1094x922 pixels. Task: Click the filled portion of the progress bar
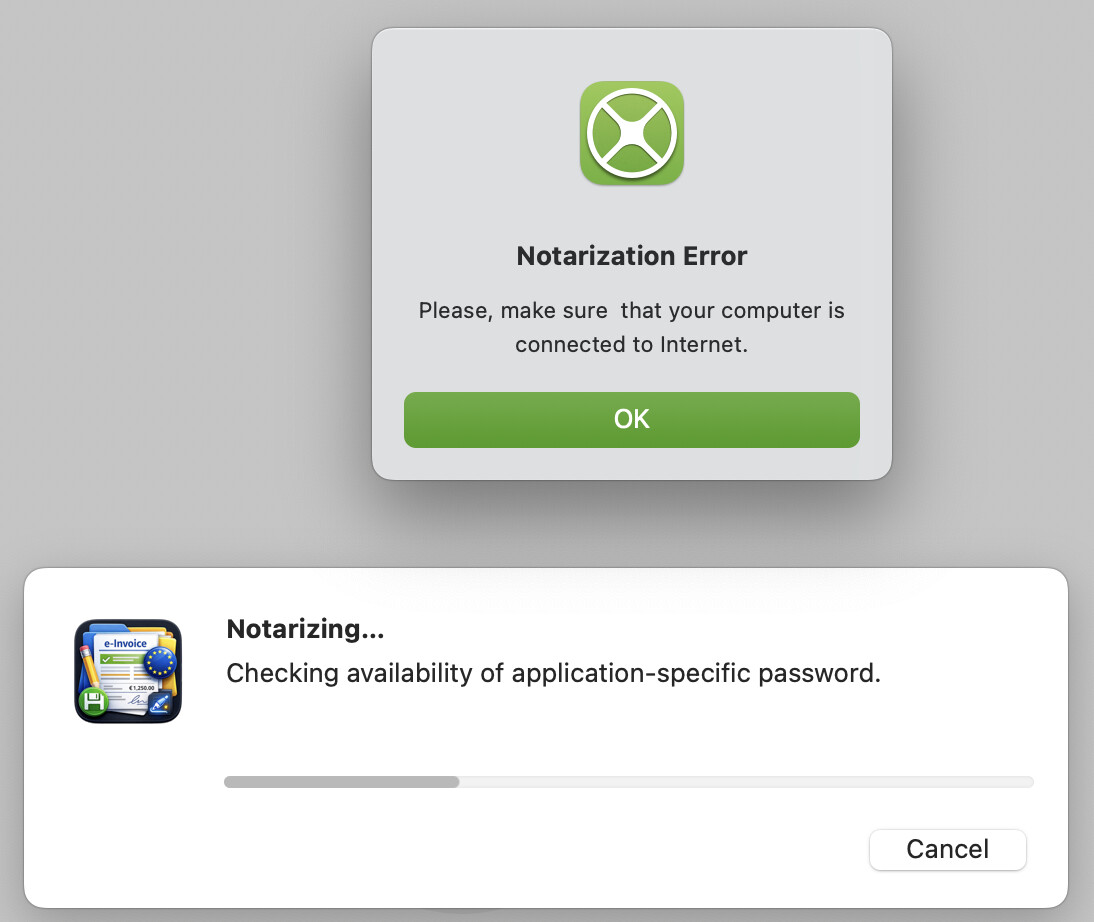tap(341, 782)
